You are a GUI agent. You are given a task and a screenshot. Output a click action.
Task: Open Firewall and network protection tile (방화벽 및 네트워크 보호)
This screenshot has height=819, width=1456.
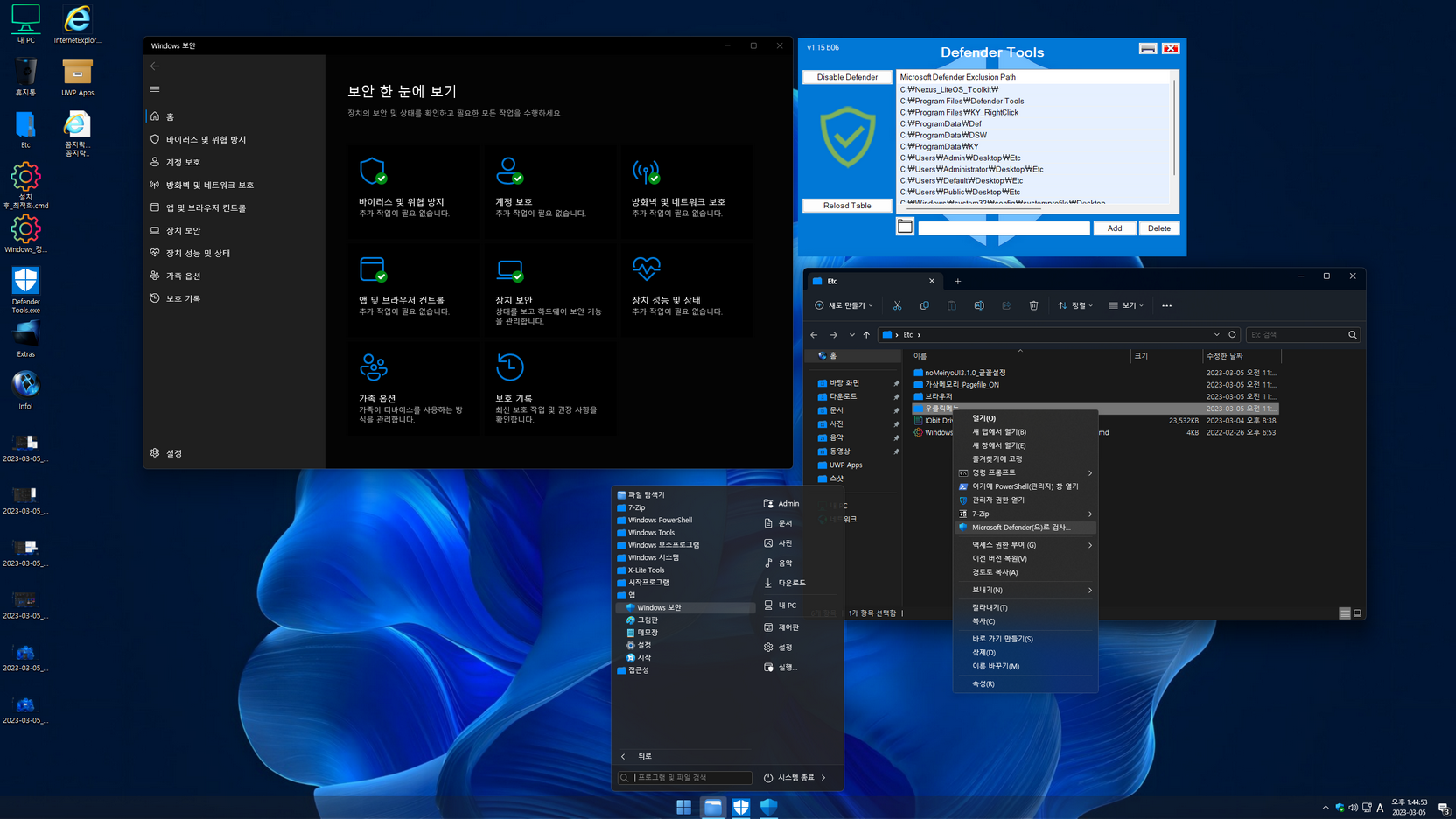686,190
